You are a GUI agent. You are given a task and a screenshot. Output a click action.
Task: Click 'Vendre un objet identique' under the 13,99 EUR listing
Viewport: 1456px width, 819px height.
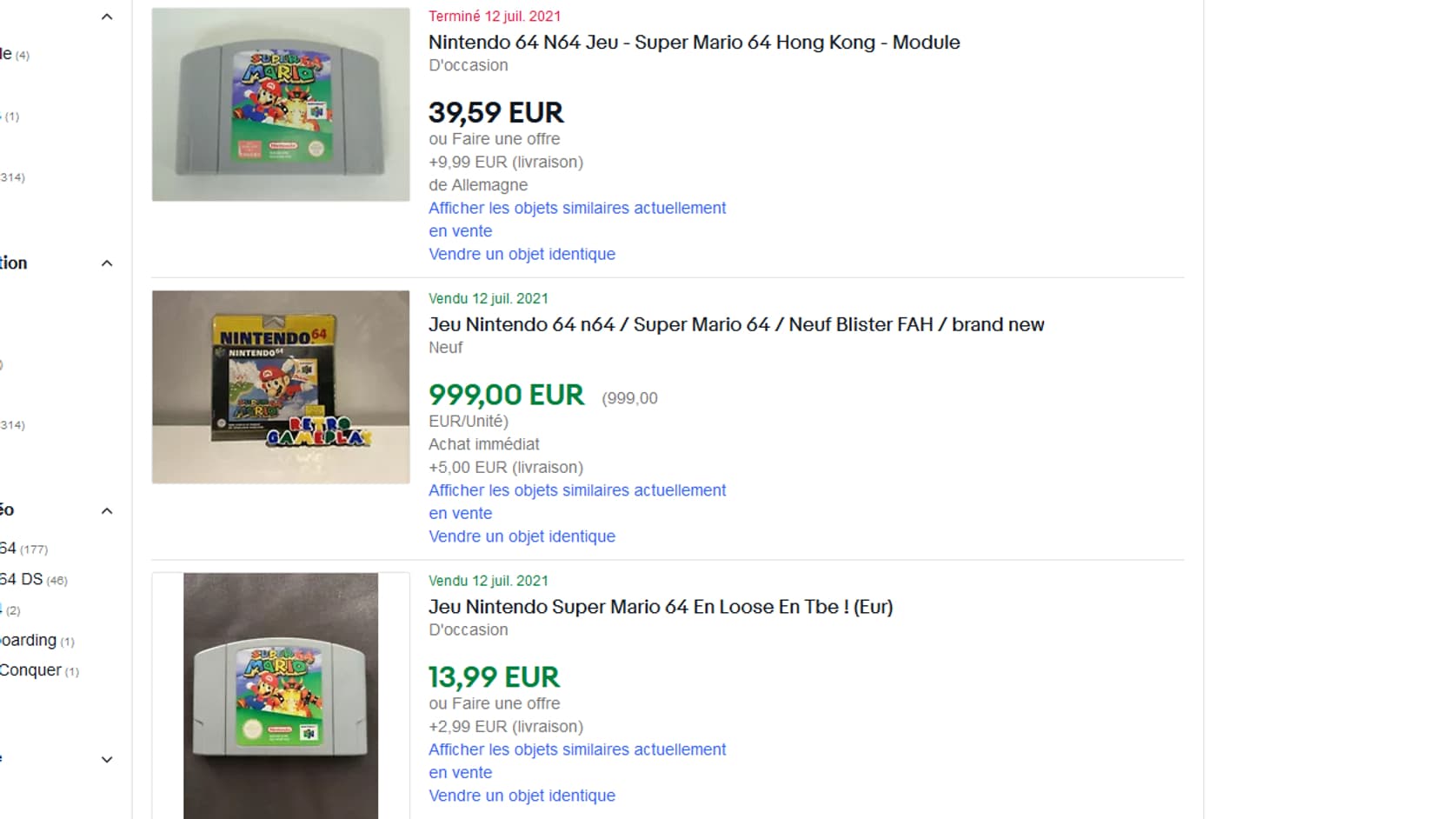[x=522, y=796]
